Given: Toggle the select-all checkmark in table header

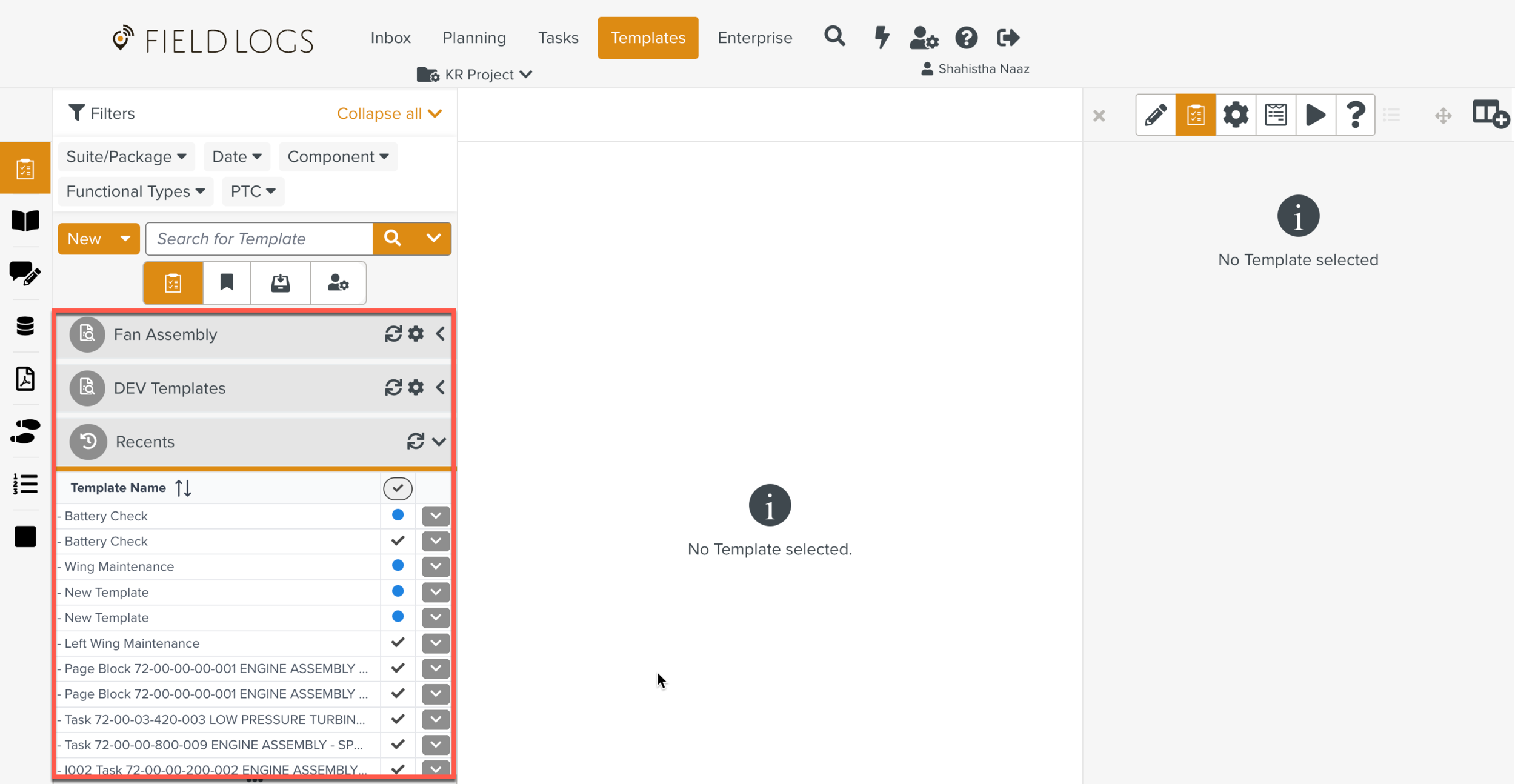Looking at the screenshot, I should pos(398,488).
